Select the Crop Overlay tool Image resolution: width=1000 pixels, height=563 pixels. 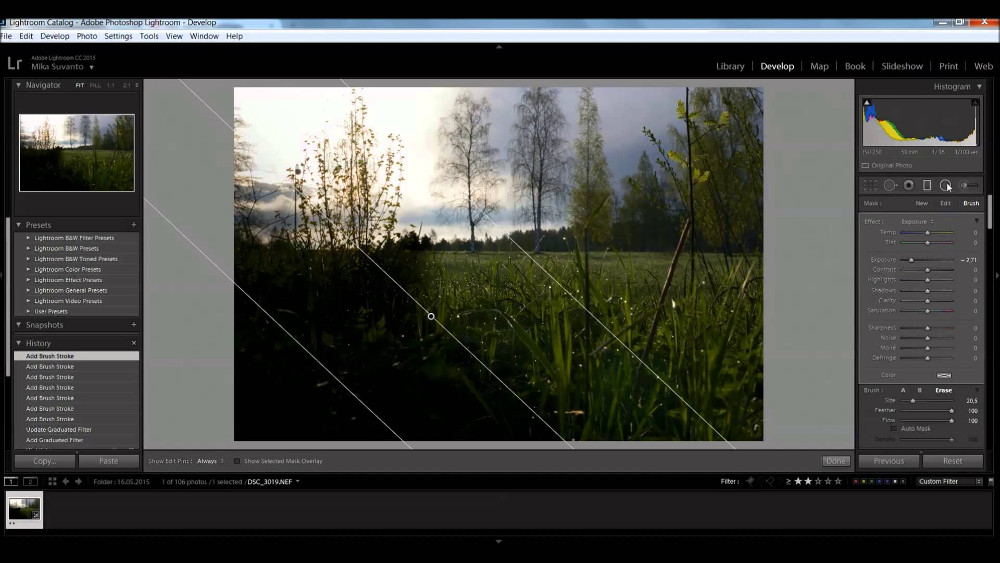pos(870,185)
